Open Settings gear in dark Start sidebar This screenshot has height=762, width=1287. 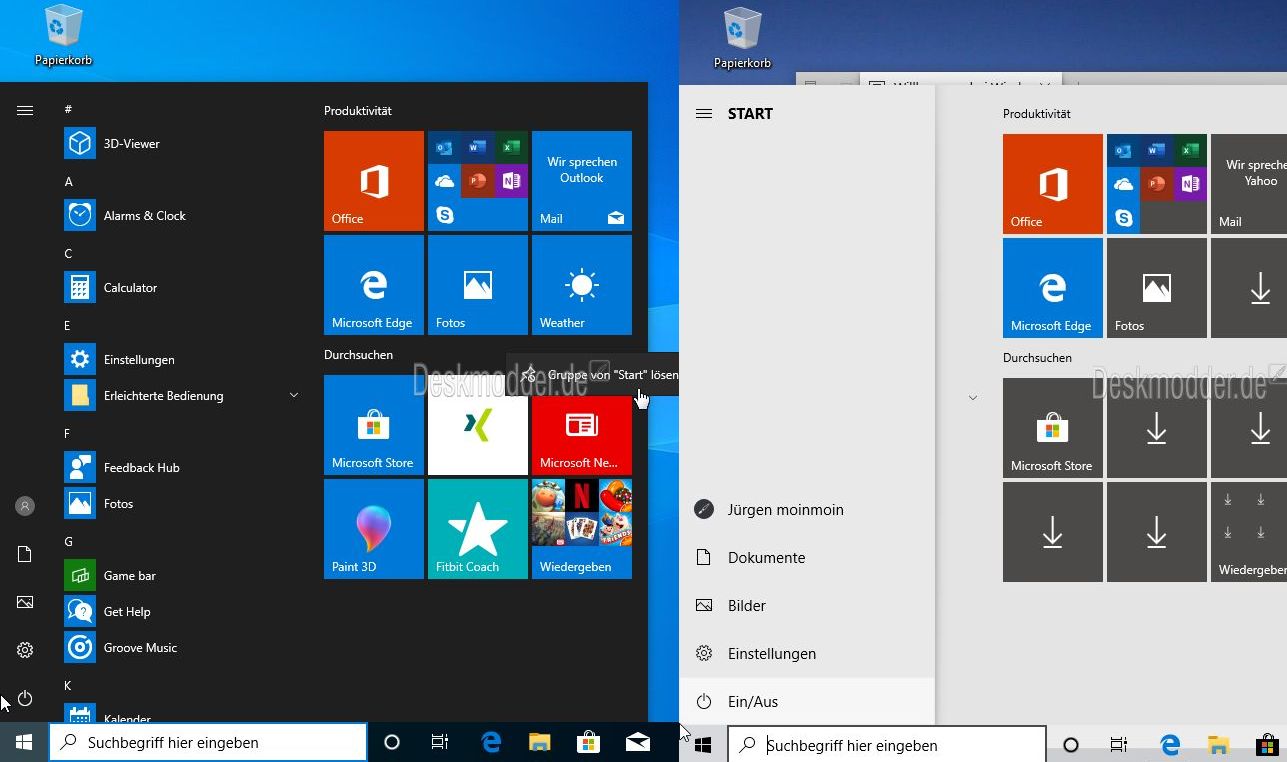tap(25, 650)
